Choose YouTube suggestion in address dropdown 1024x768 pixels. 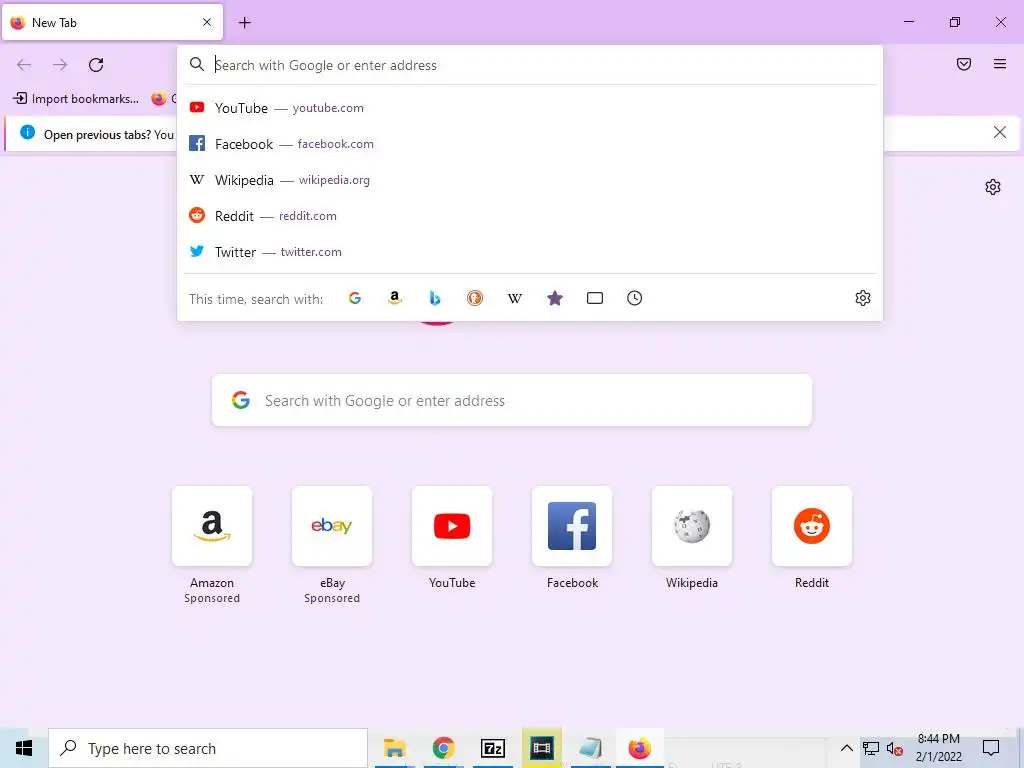(530, 108)
